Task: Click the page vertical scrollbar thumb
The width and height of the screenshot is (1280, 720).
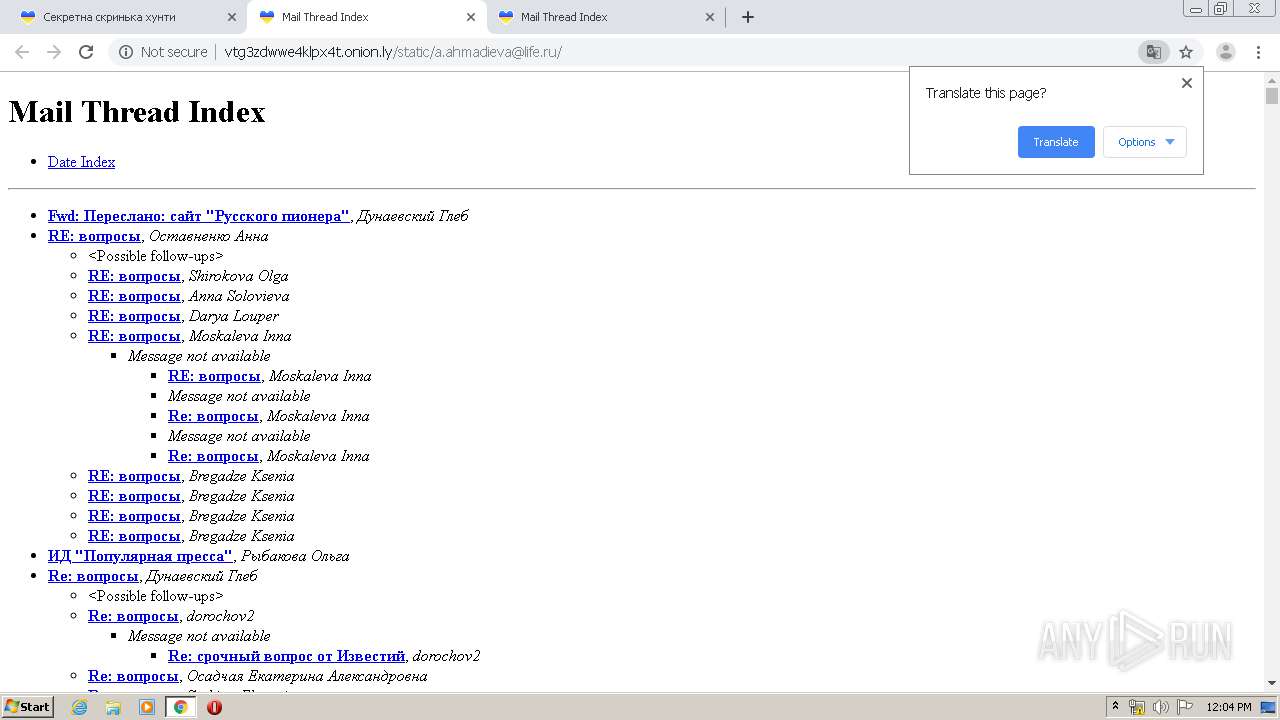Action: (x=1272, y=96)
